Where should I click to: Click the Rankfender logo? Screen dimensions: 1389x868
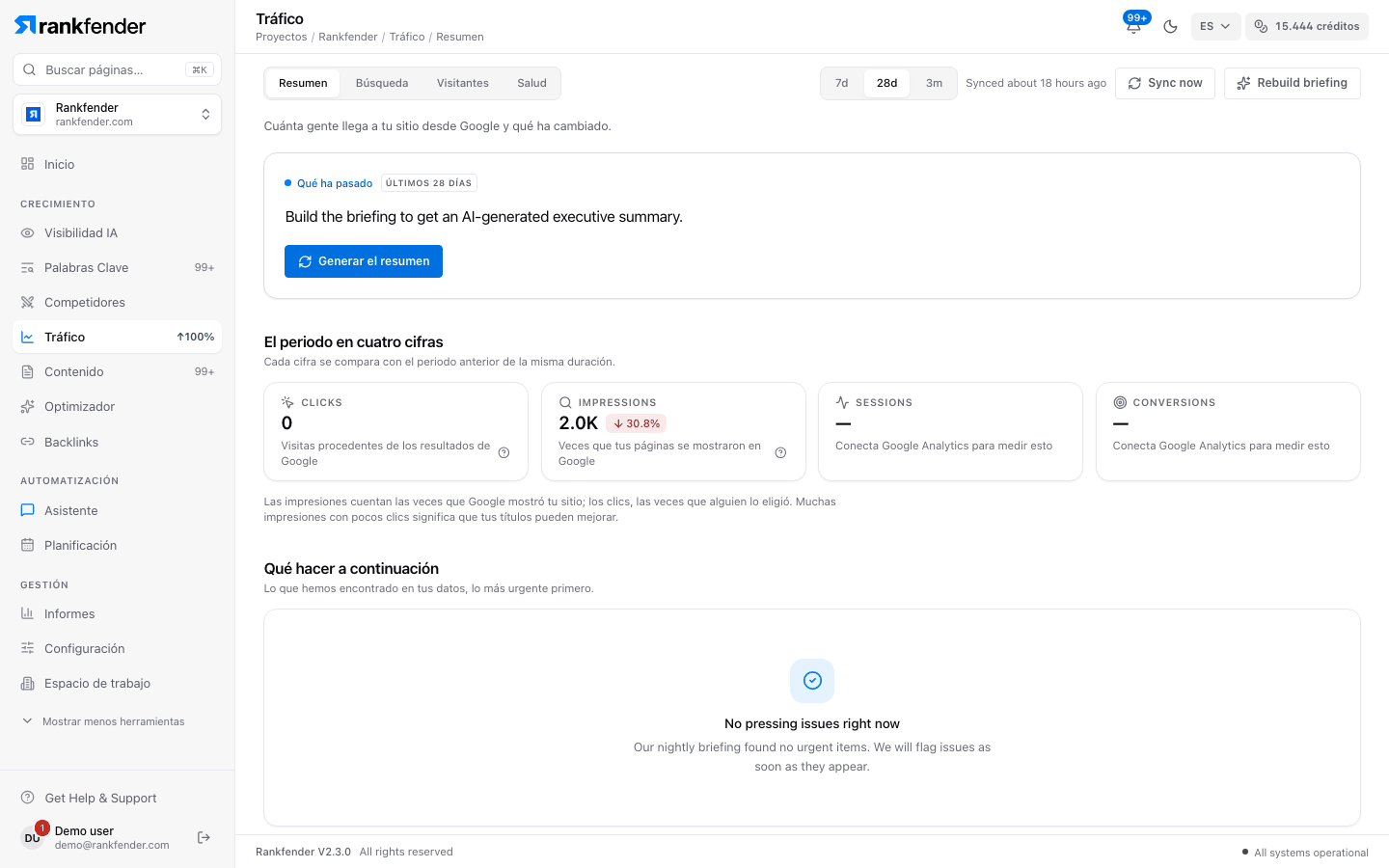pyautogui.click(x=80, y=26)
